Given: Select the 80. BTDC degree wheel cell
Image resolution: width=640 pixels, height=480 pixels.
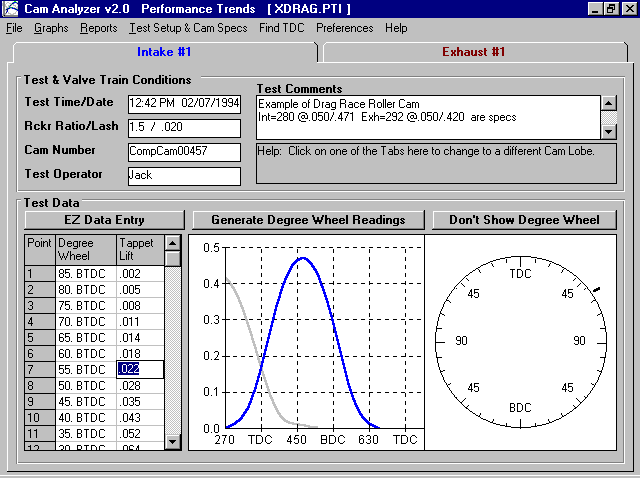Looking at the screenshot, I should 86,289.
